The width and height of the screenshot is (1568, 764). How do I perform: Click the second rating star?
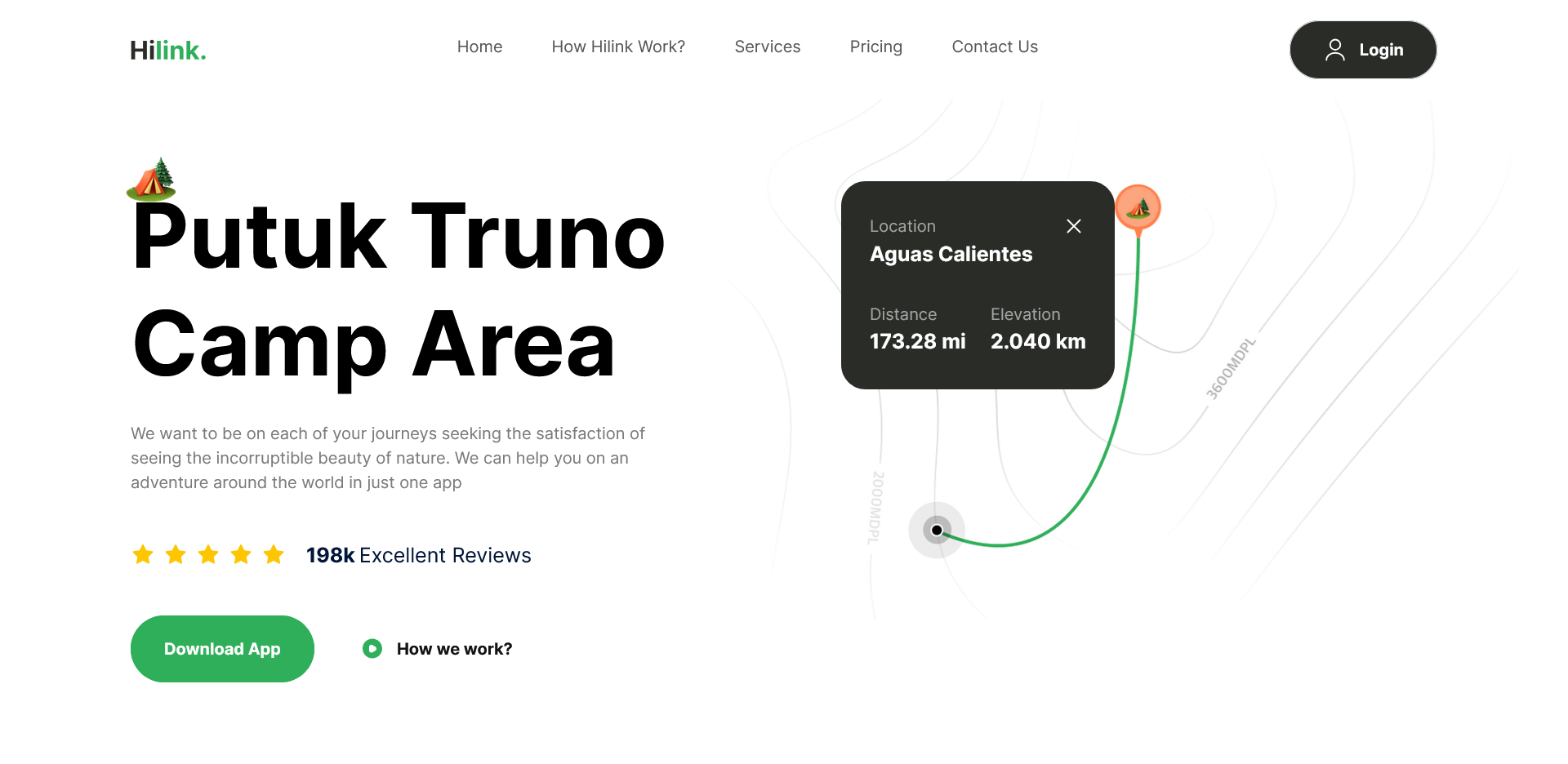[176, 555]
